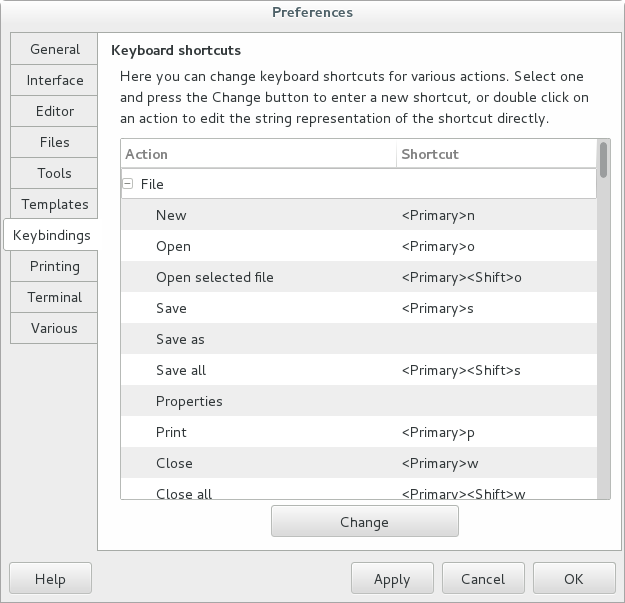Switch to the Templates tab
This screenshot has width=625, height=603.
[54, 204]
